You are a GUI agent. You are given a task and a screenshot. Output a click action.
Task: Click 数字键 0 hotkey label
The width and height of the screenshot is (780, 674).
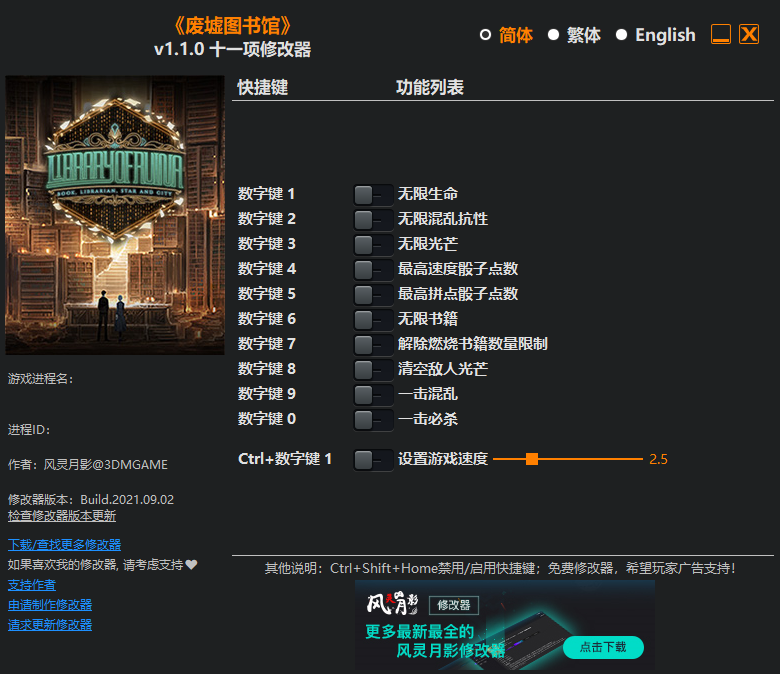point(267,419)
